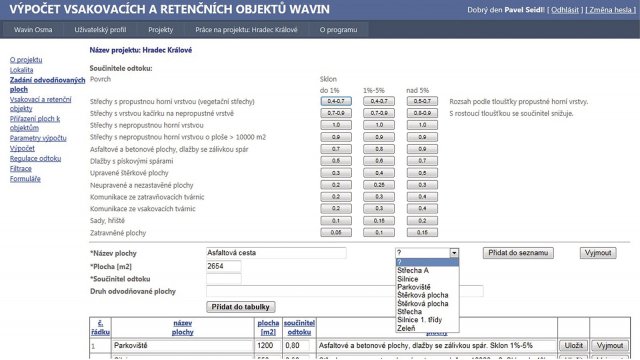
Task: Edit the 'Asfaltové a betonové plochy' description cell
Action: pos(436,345)
